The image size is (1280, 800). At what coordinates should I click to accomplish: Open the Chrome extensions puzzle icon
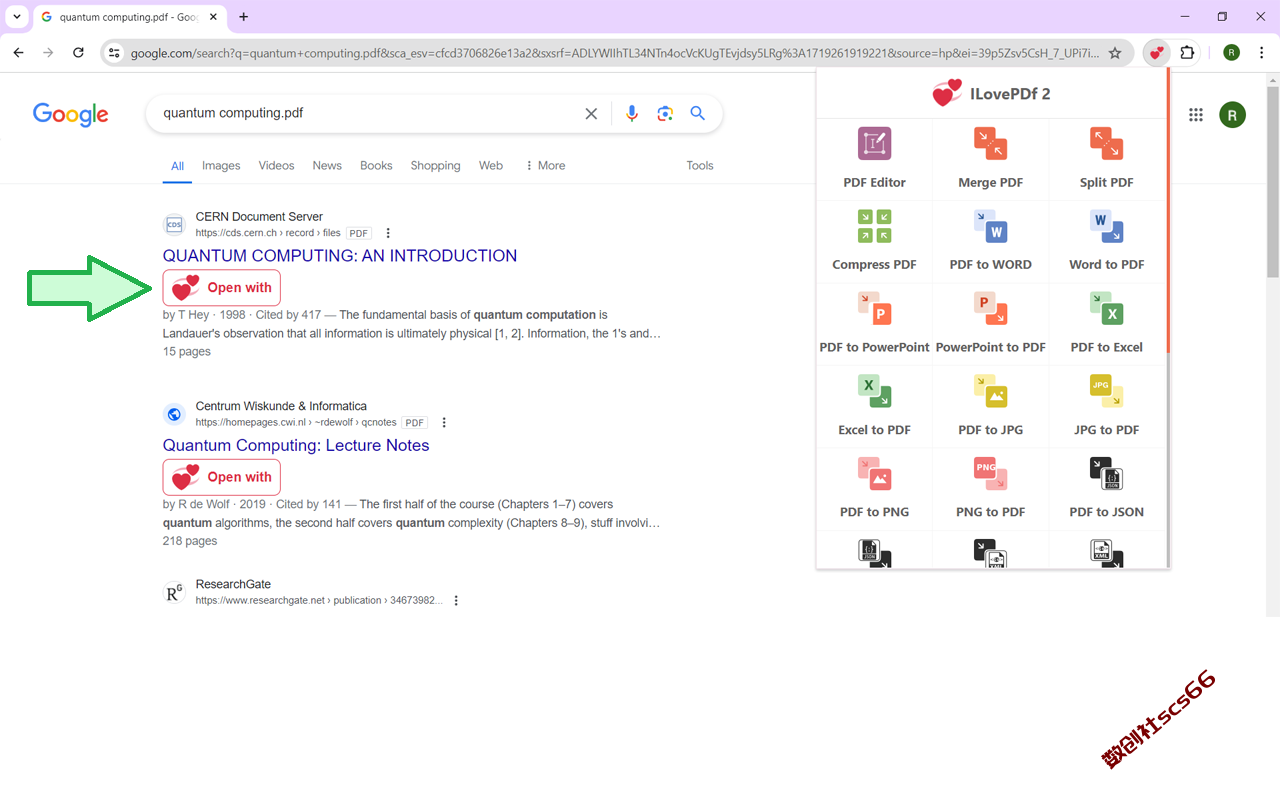[1187, 53]
